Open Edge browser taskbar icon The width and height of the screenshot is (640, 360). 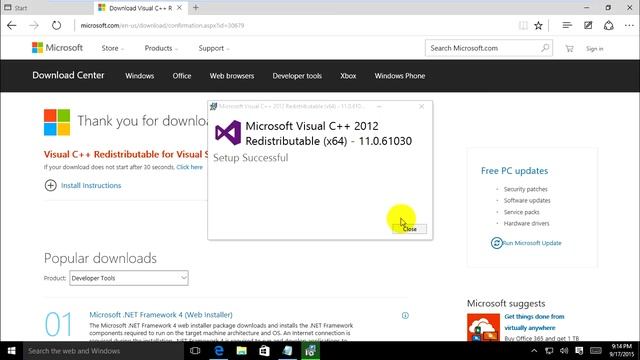219,351
